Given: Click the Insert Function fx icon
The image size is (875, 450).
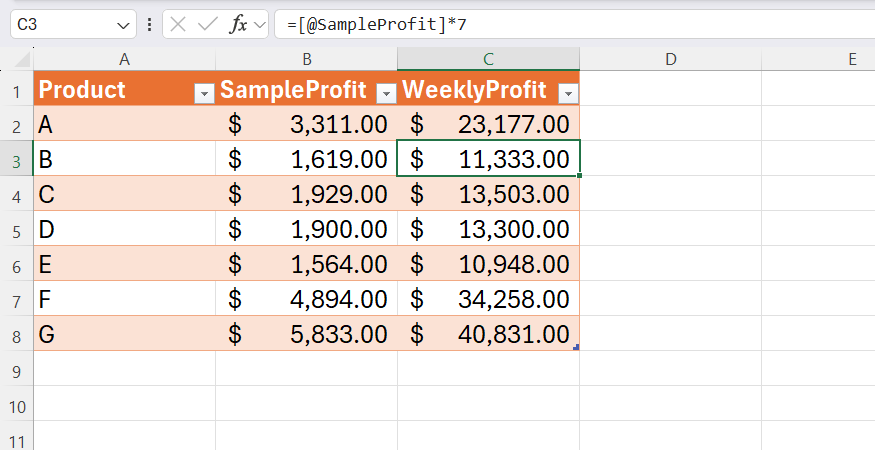Looking at the screenshot, I should [238, 25].
